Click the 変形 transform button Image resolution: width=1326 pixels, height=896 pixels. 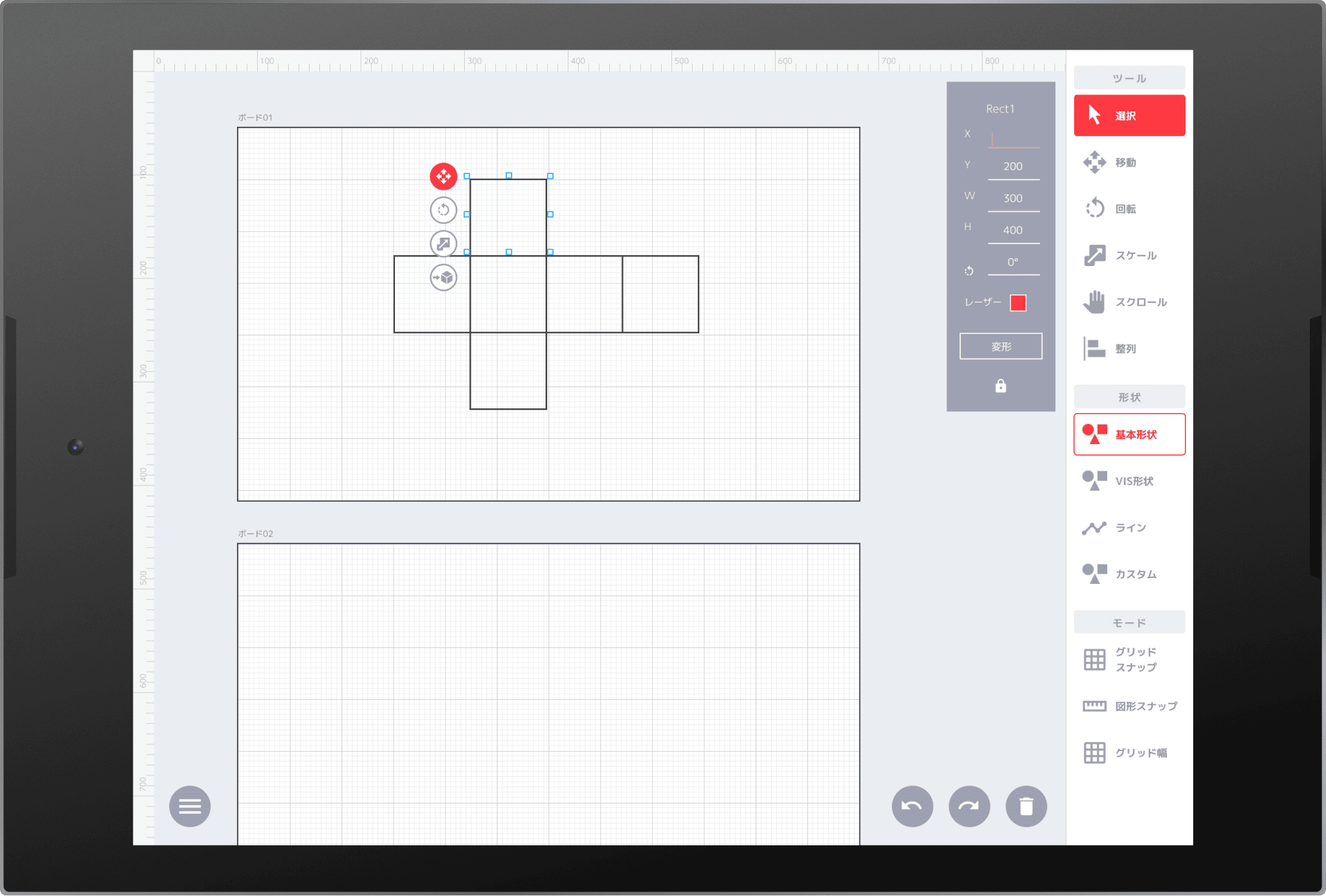point(1000,346)
